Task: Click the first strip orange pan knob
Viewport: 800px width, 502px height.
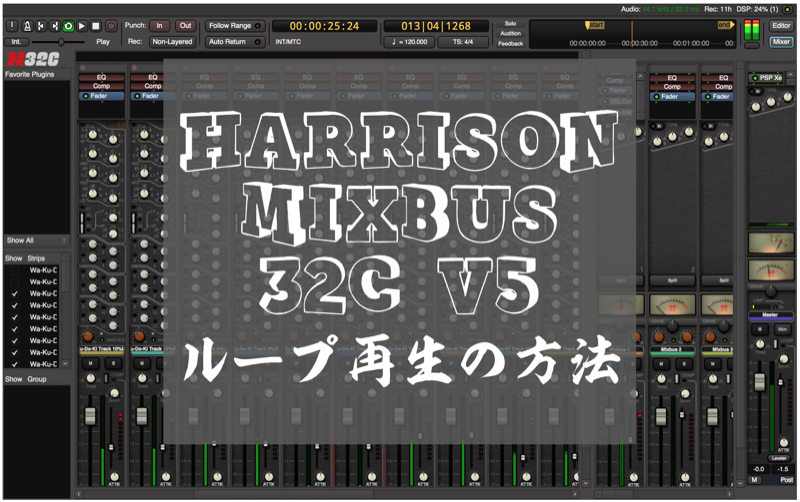Action: pos(88,336)
